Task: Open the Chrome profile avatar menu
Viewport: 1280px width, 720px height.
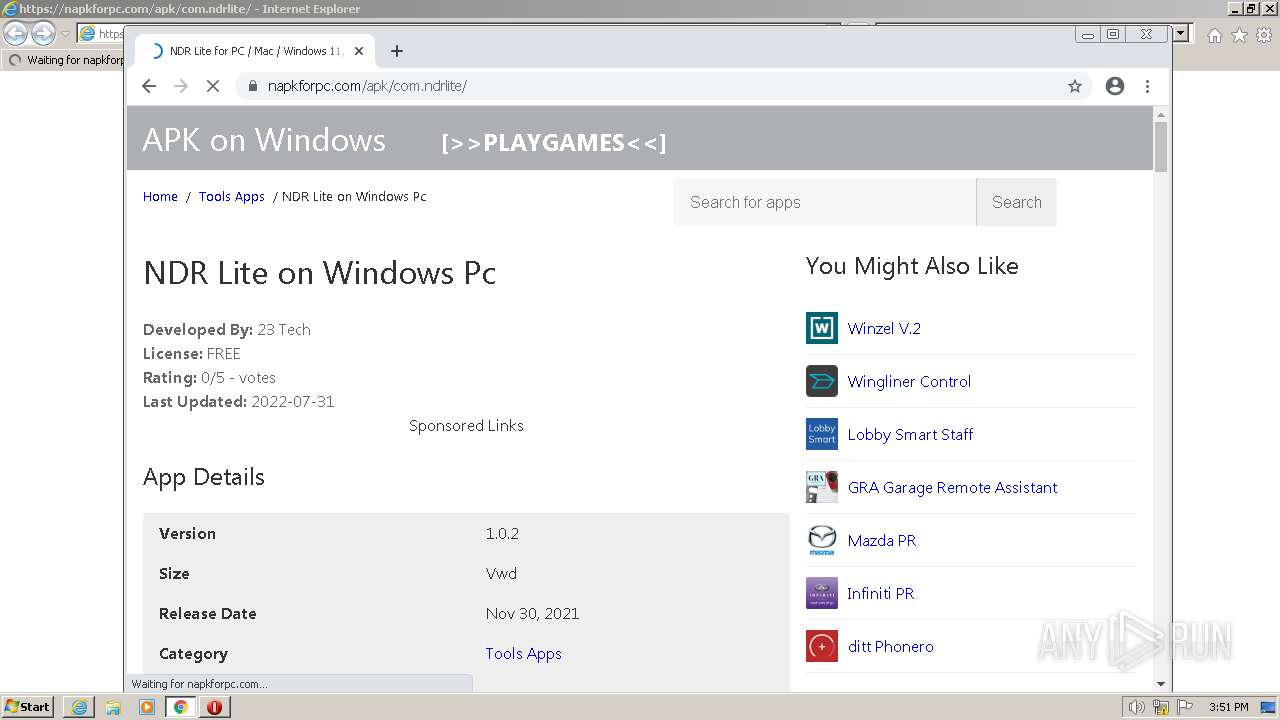Action: [x=1115, y=86]
